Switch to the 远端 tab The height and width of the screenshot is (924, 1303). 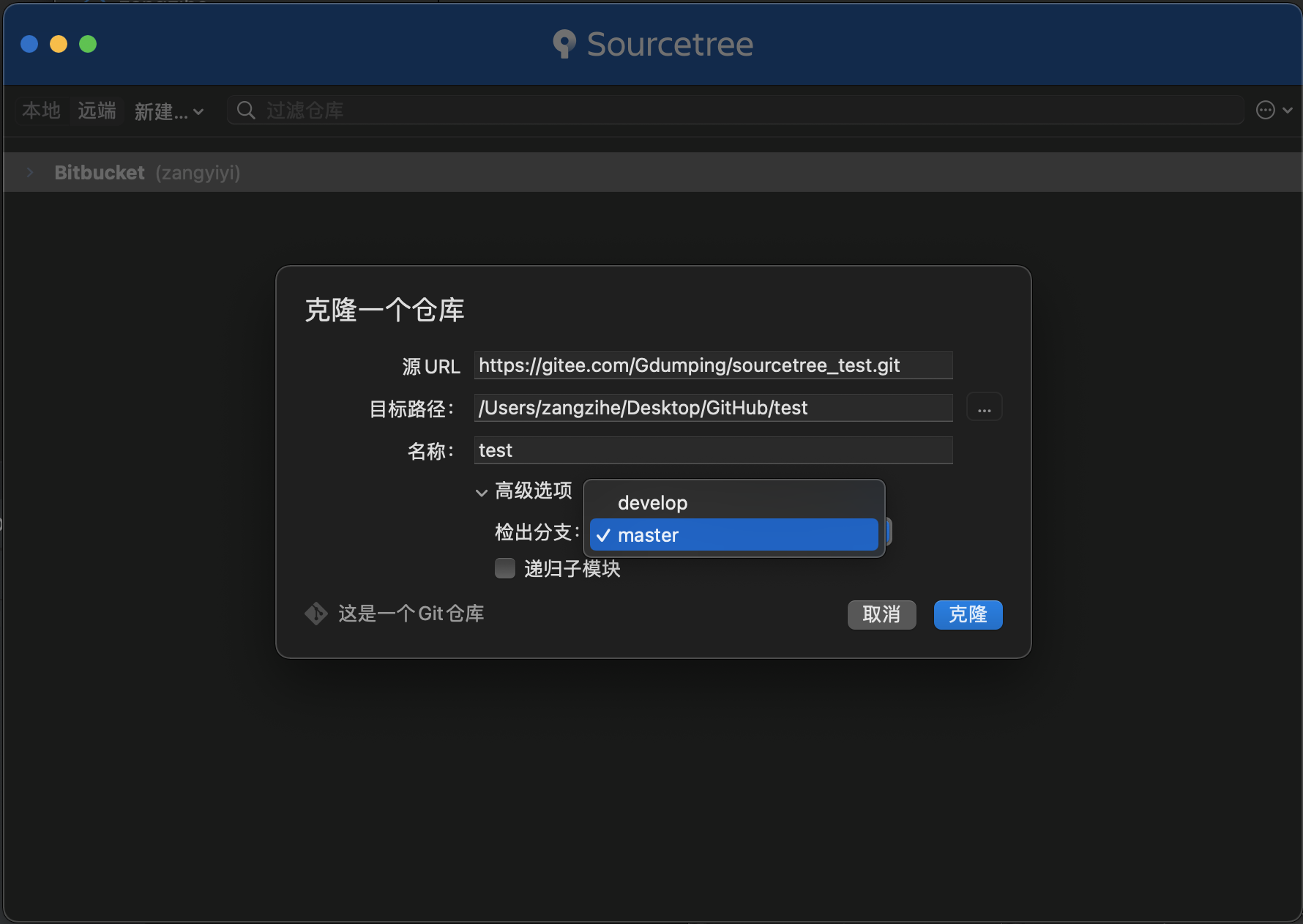pyautogui.click(x=97, y=111)
